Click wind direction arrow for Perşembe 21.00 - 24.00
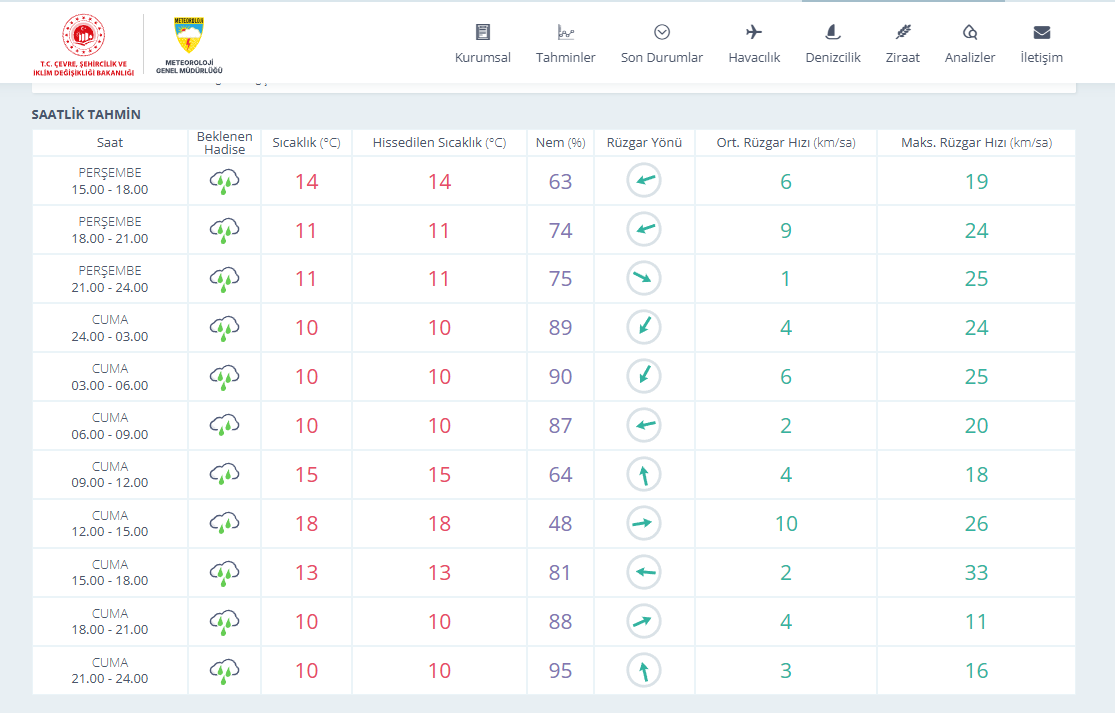Image resolution: width=1115 pixels, height=713 pixels. 644,279
